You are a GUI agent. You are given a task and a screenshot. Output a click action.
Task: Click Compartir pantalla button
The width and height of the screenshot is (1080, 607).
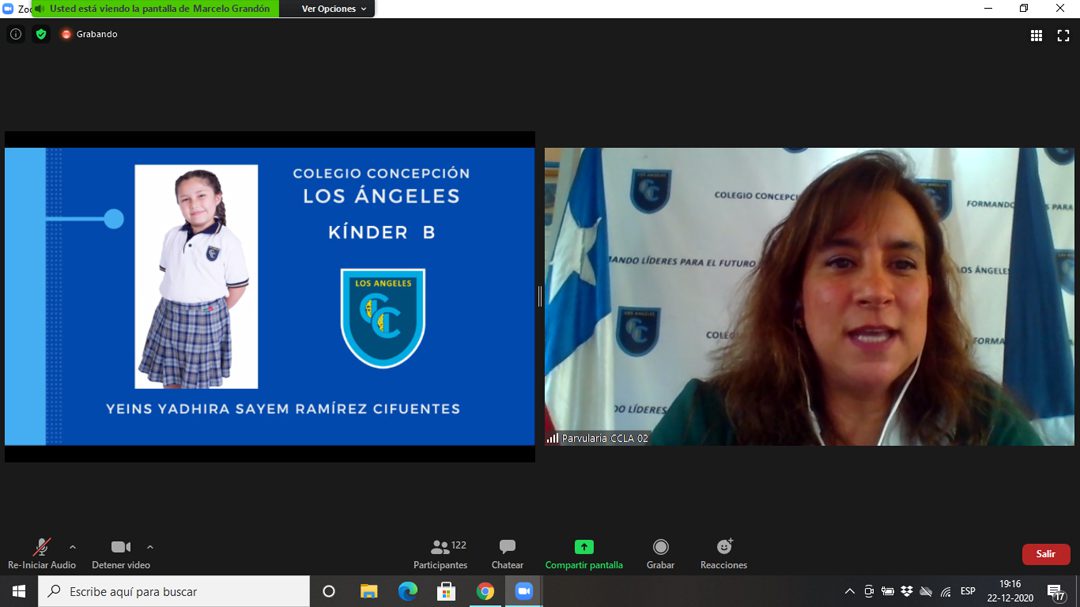point(584,554)
